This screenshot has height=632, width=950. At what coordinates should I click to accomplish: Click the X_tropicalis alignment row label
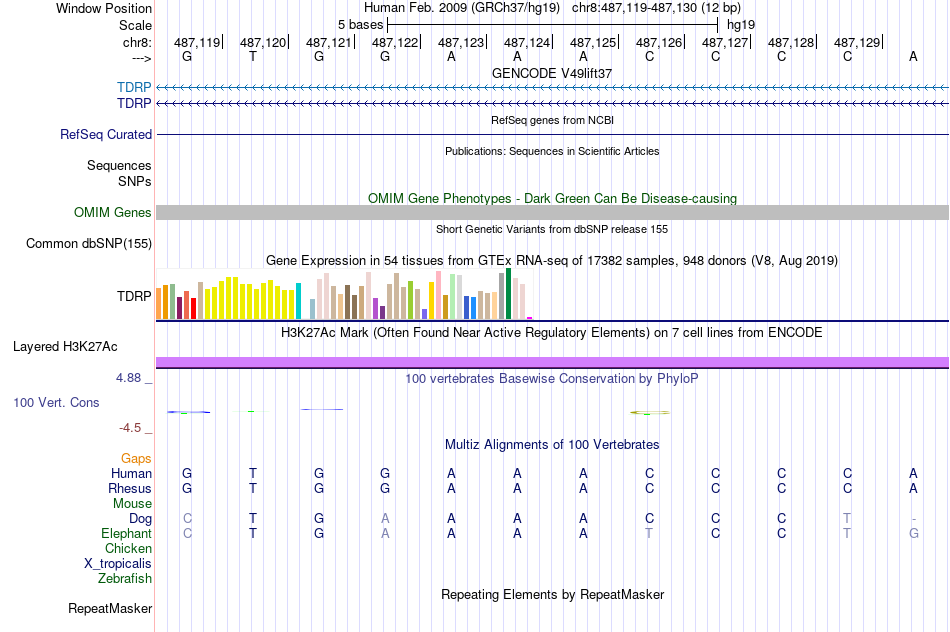coord(118,564)
